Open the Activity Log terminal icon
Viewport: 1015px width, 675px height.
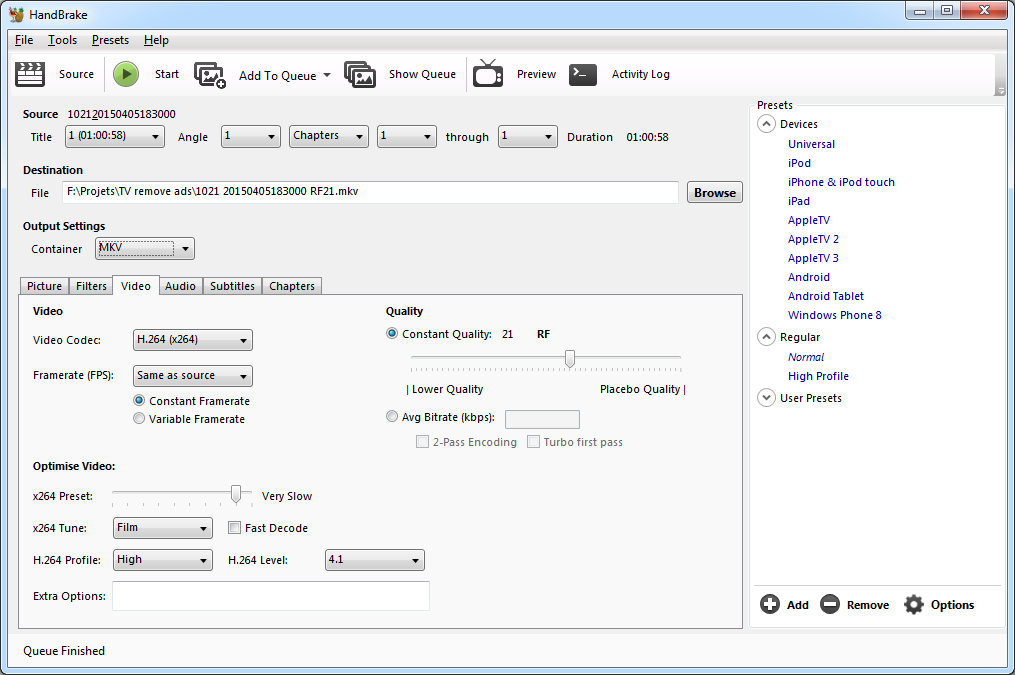tap(583, 74)
